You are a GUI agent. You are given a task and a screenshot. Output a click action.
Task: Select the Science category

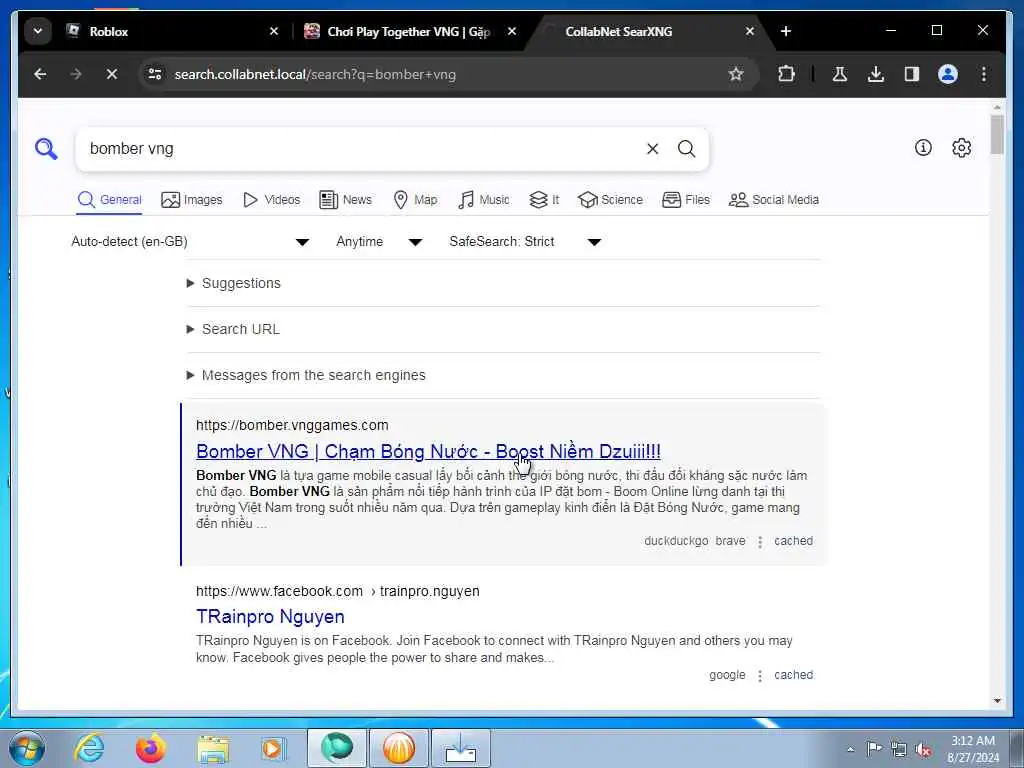(x=611, y=200)
